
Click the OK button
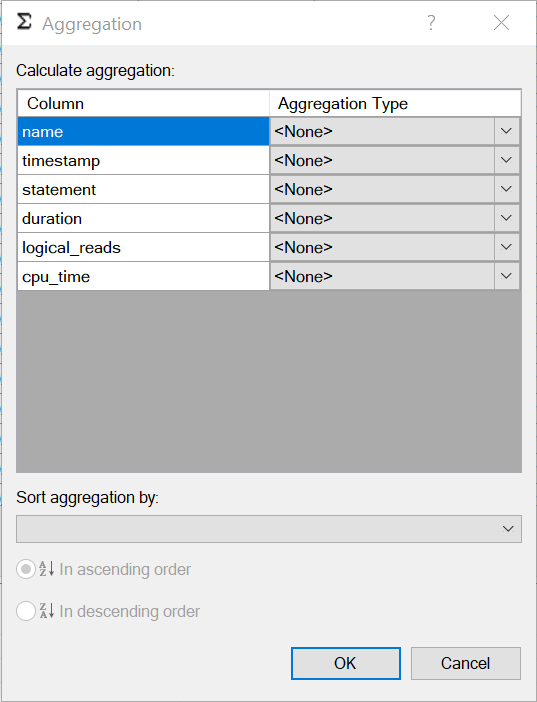pyautogui.click(x=346, y=663)
